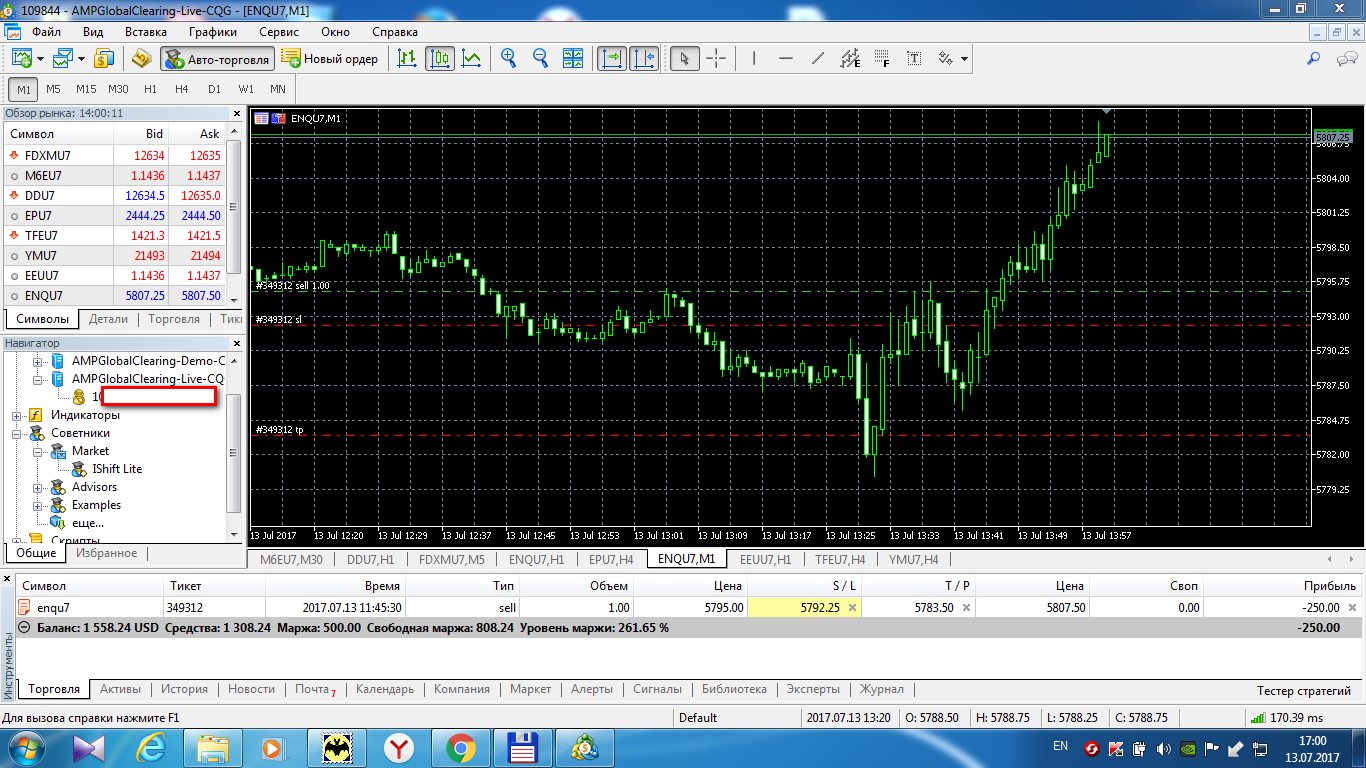Click the MetaTrader icon on the taskbar
This screenshot has width=1366, height=768.
[585, 748]
